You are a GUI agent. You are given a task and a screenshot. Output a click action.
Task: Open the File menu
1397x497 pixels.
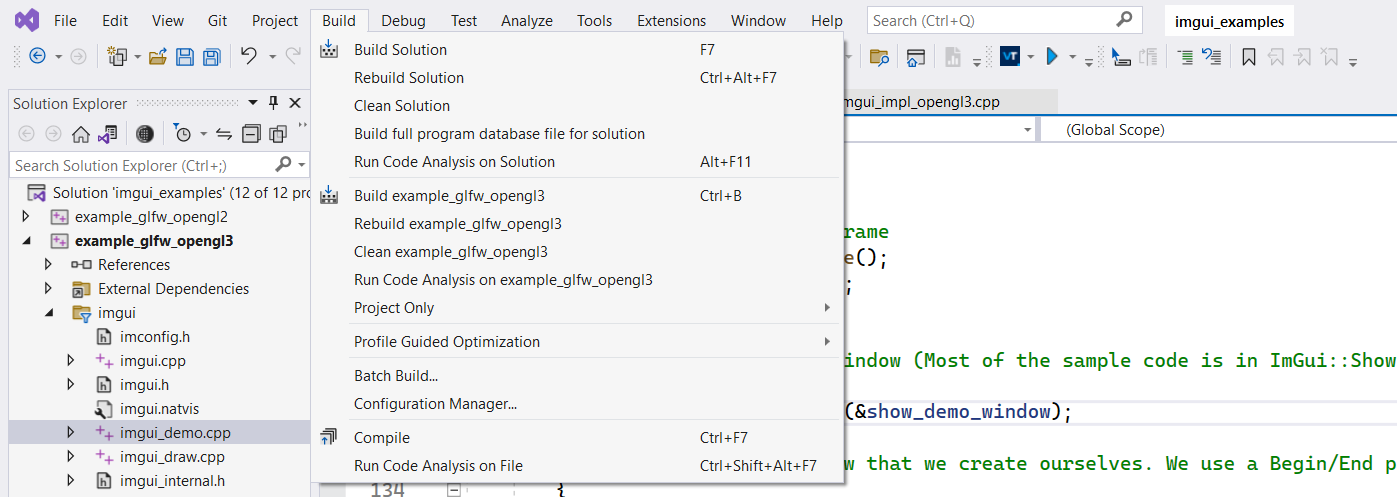65,20
